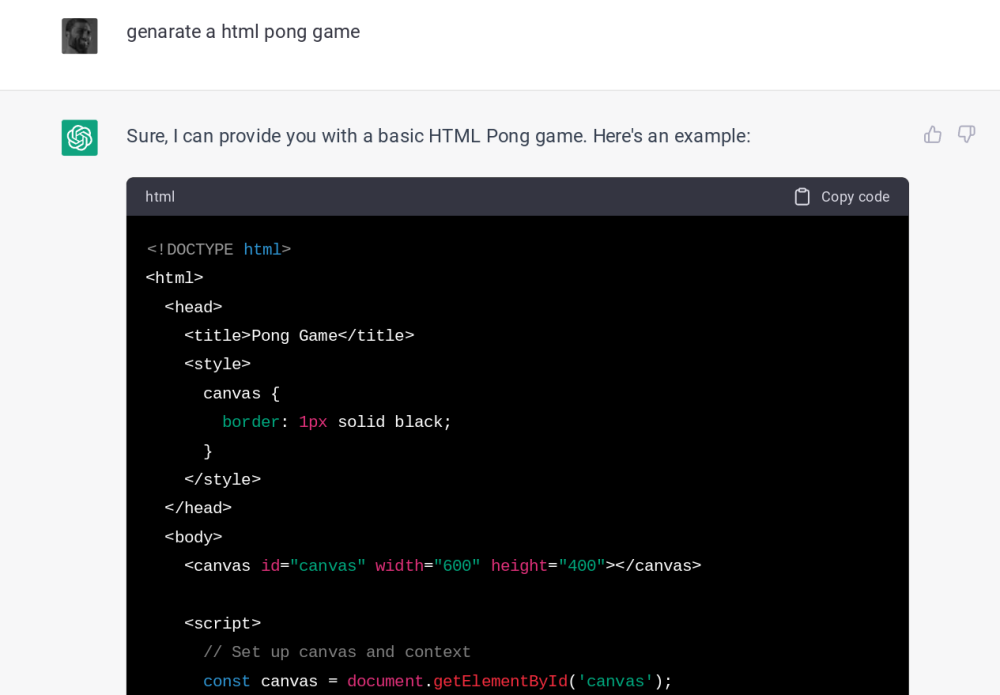Screen dimensions: 1000x695
Task: Click the 'canvas {' CSS selector line
Action: tap(242, 393)
